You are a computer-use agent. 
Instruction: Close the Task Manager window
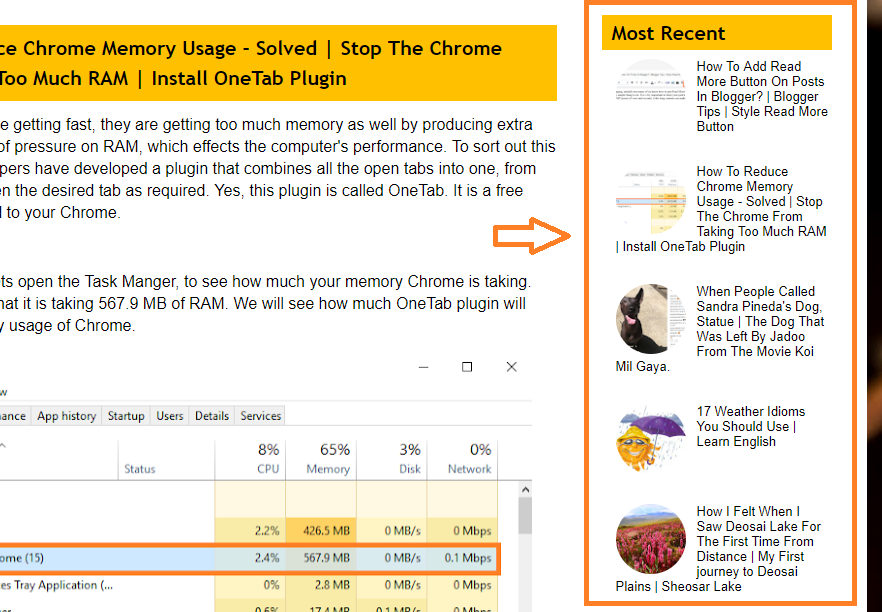point(511,367)
